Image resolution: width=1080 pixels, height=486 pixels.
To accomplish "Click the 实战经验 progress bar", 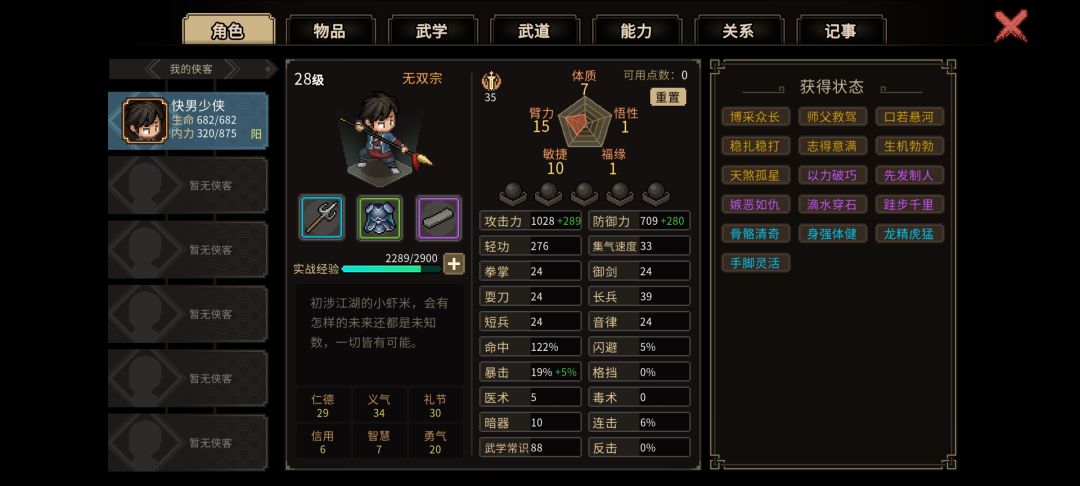I will (x=391, y=269).
